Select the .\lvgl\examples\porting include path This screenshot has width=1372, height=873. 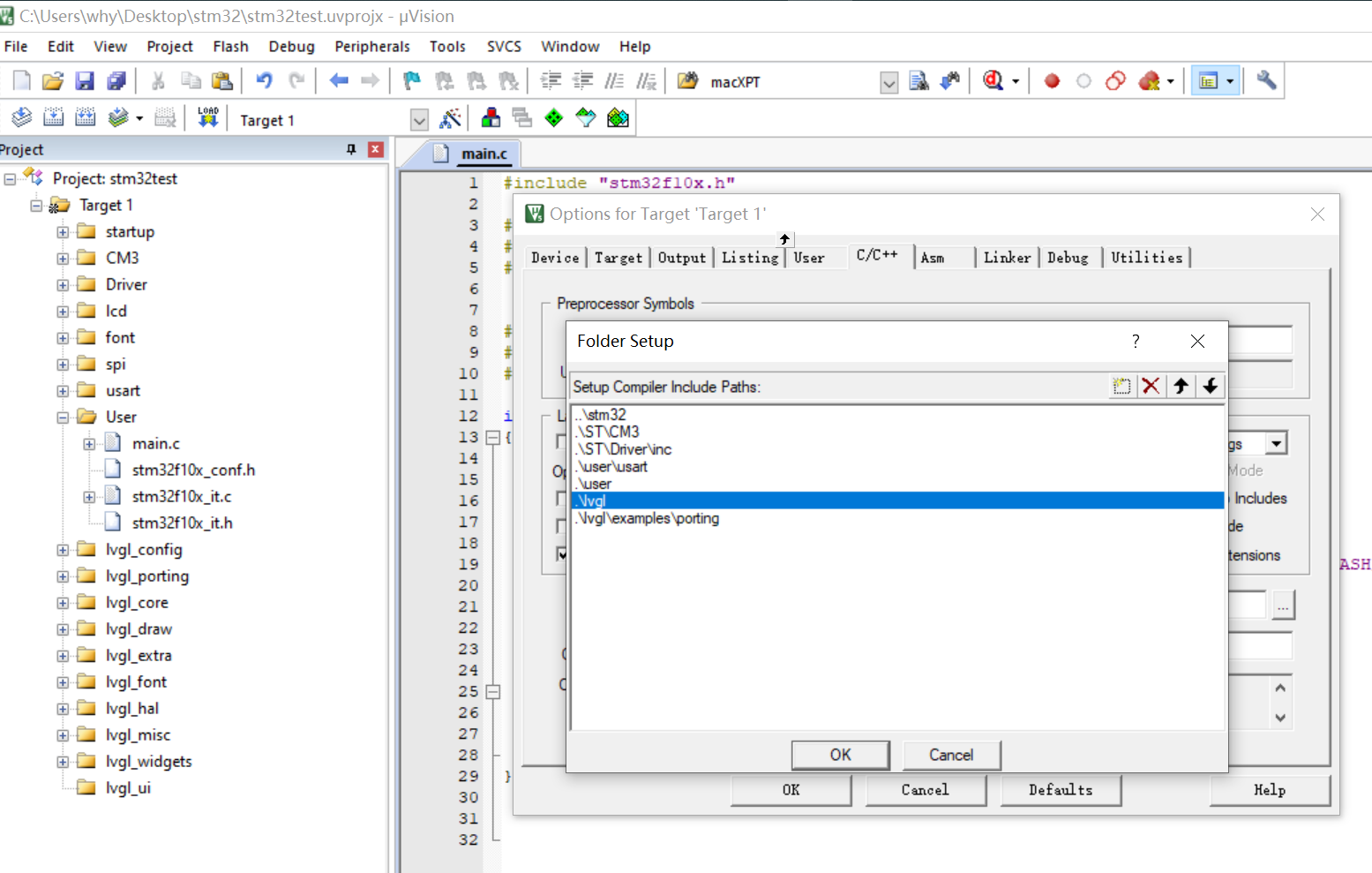tap(648, 519)
